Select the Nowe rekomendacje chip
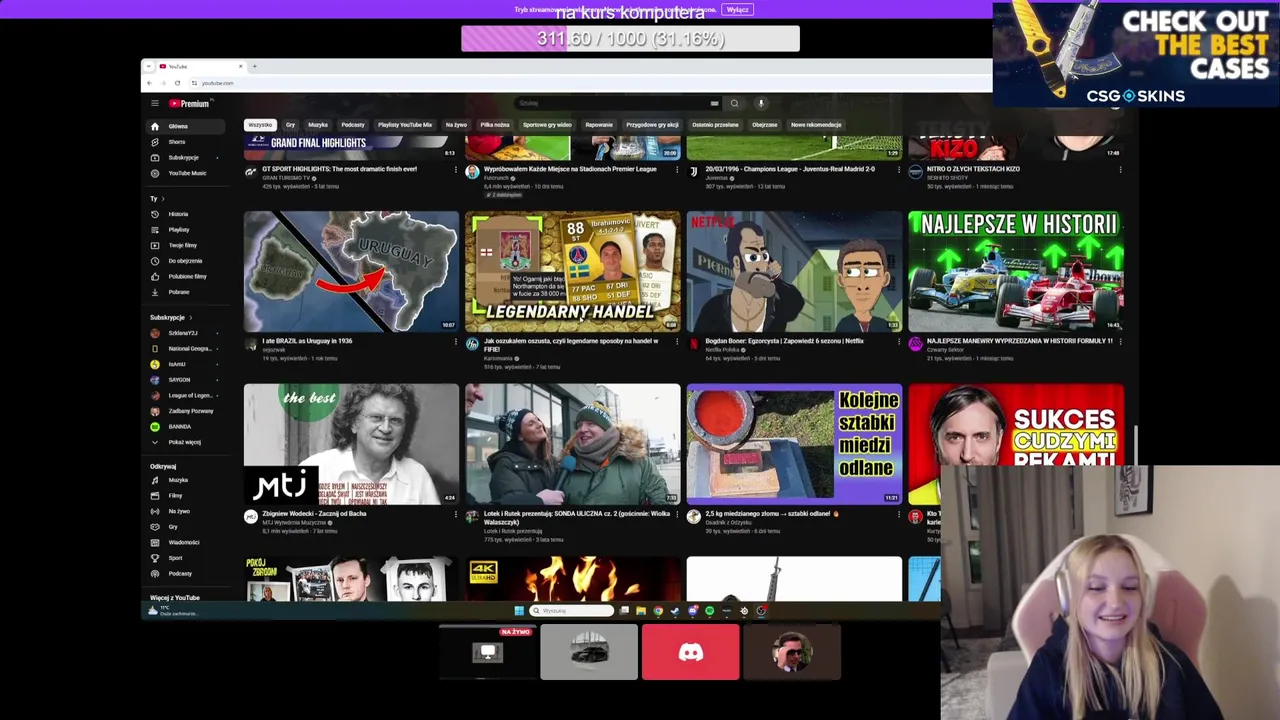This screenshot has height=720, width=1280. [816, 125]
